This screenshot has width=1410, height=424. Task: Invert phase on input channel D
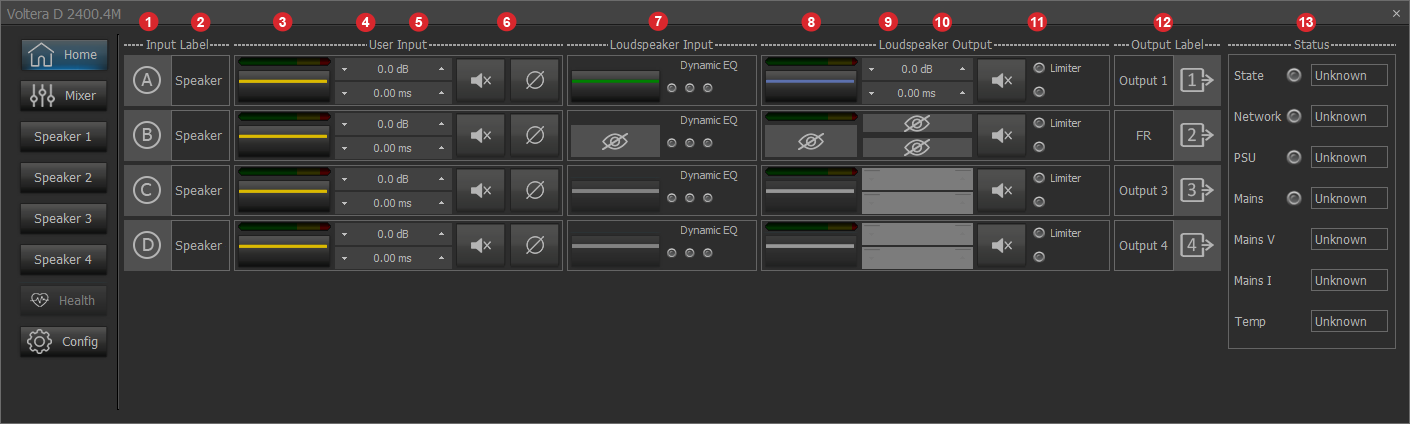pyautogui.click(x=535, y=245)
